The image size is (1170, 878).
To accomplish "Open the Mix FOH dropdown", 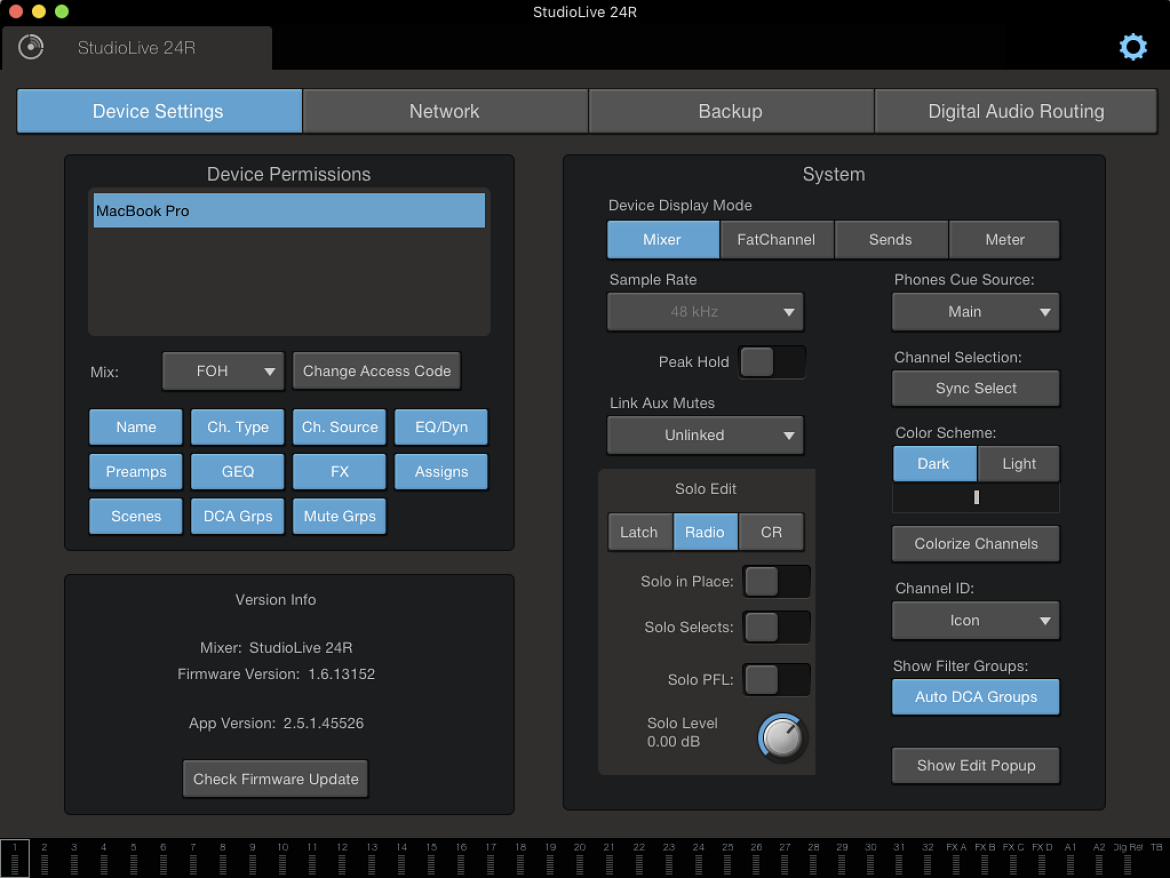I will (223, 371).
